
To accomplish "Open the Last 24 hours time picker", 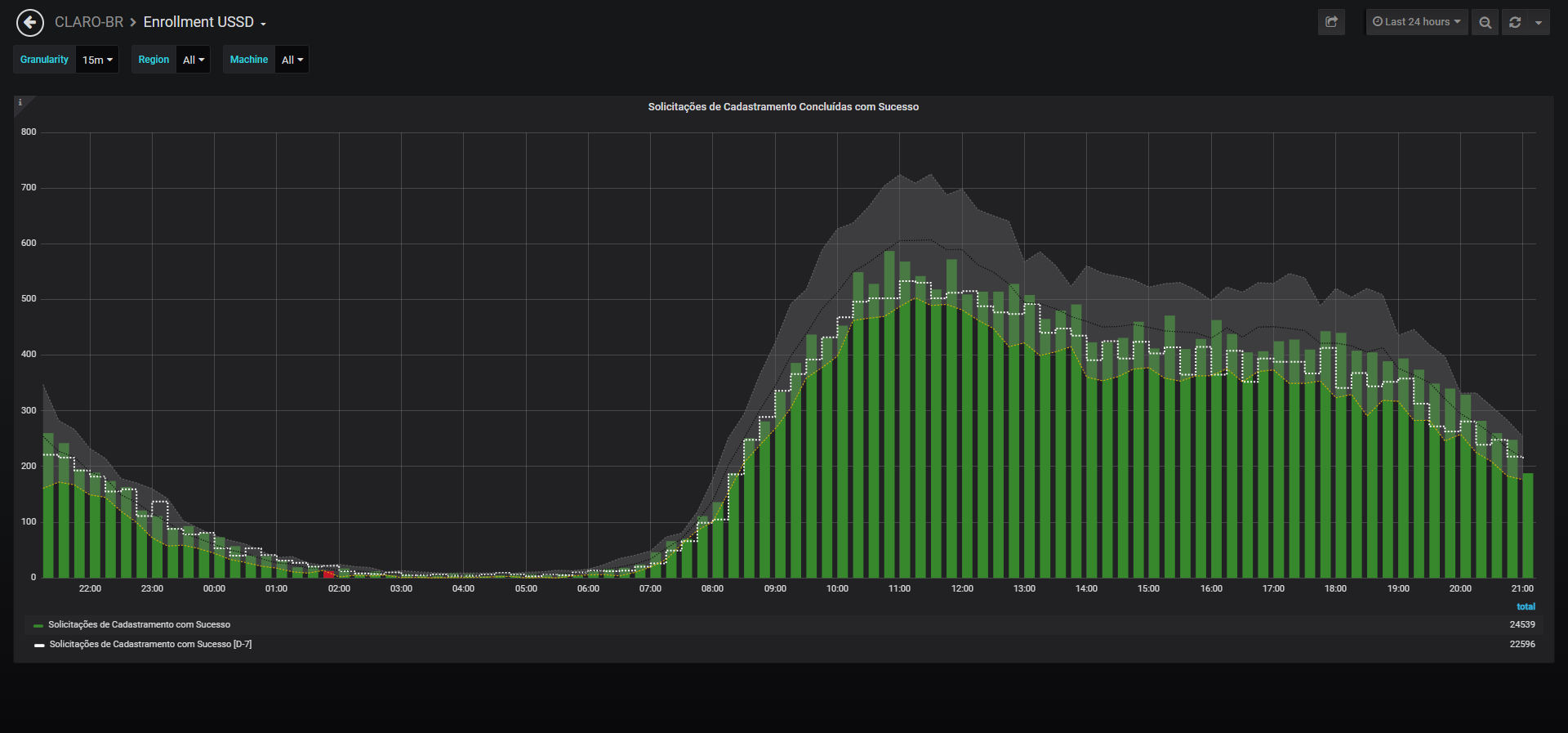I will (1417, 22).
